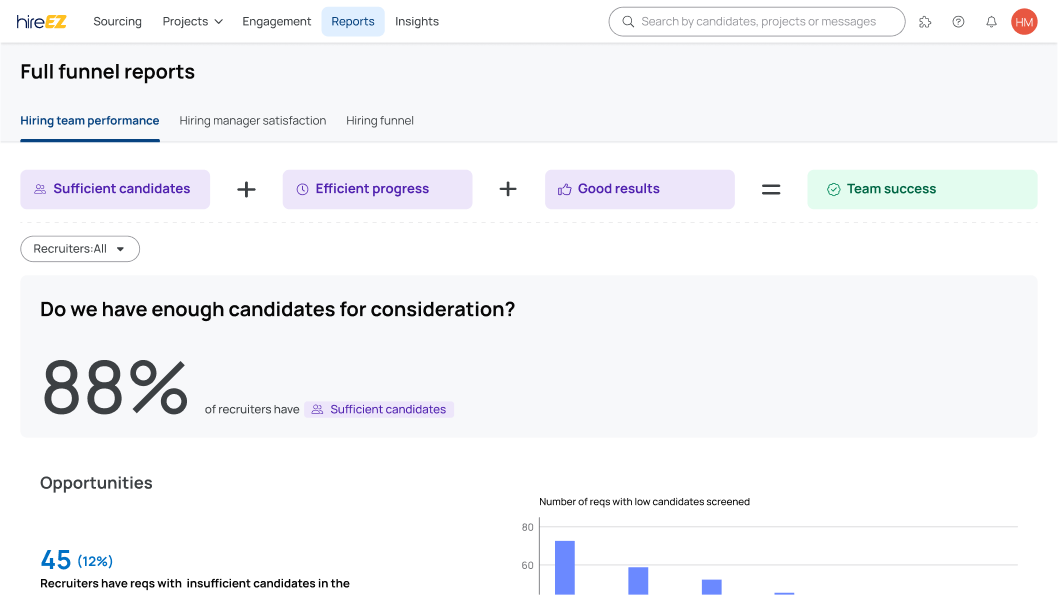
Task: Switch to the Hiring funnel tab
Action: pyautogui.click(x=380, y=121)
